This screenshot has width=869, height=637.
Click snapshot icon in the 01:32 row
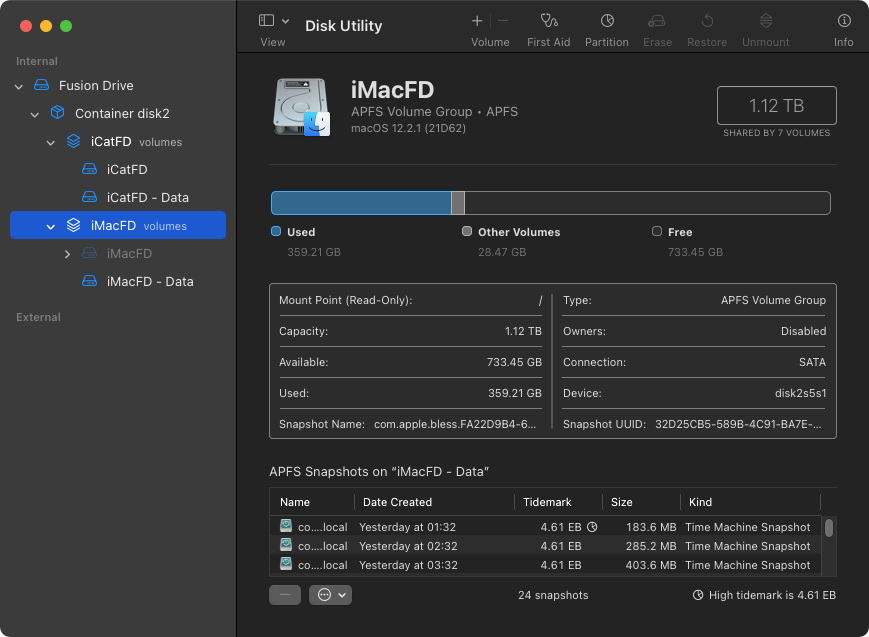pyautogui.click(x=286, y=526)
